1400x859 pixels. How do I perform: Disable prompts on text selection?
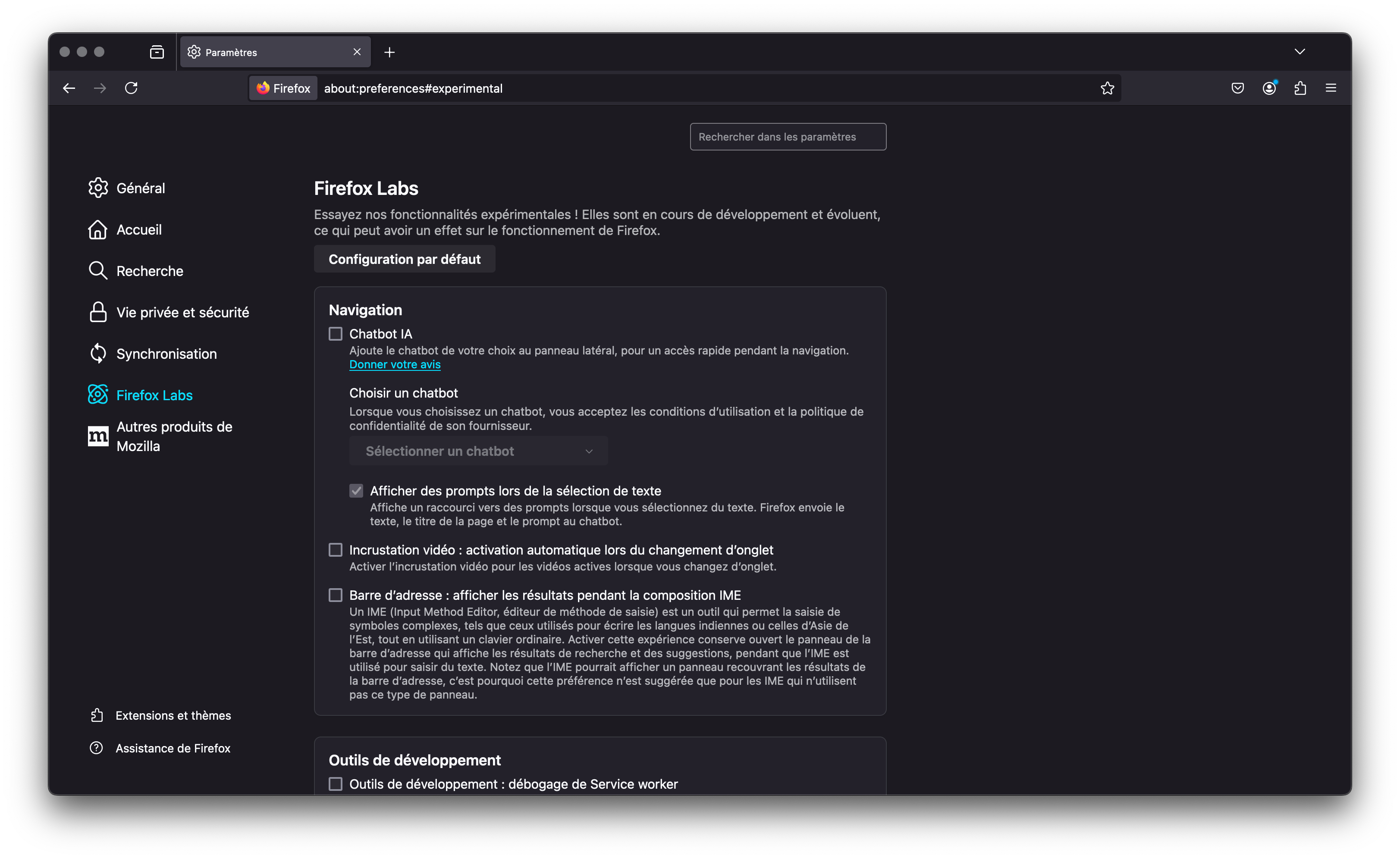[x=356, y=490]
